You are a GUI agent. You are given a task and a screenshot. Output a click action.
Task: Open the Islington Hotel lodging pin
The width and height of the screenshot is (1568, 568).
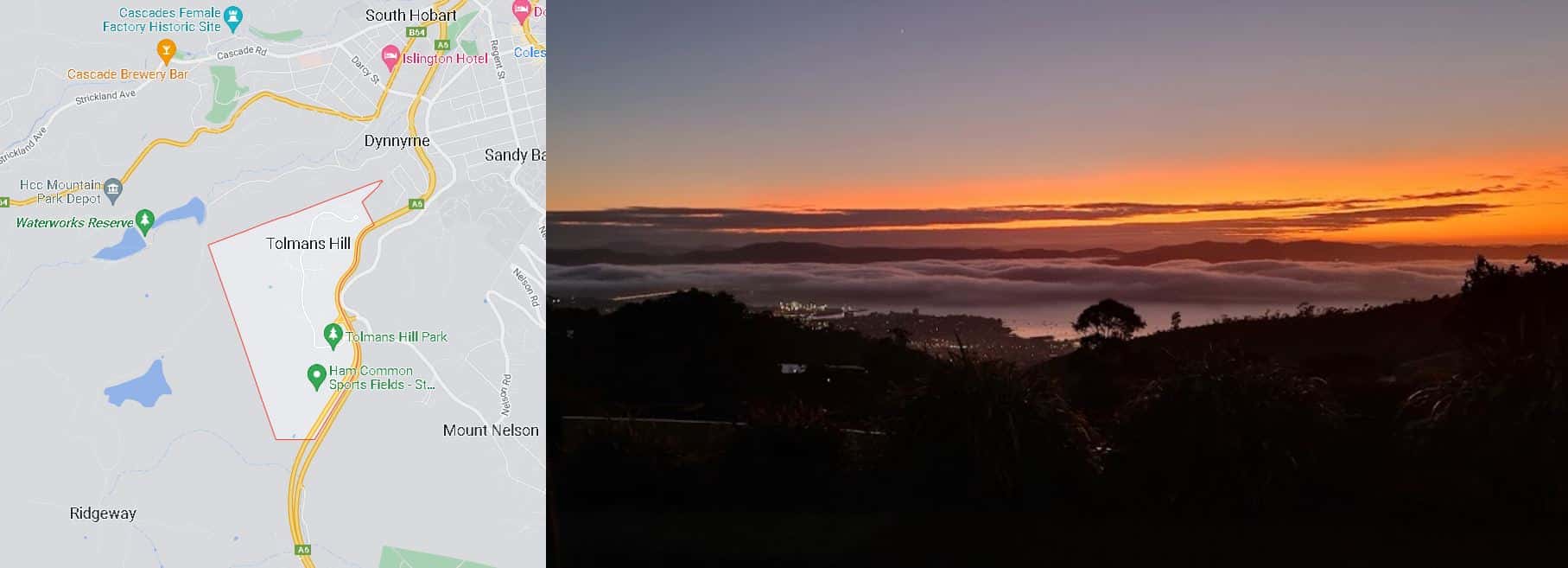390,58
